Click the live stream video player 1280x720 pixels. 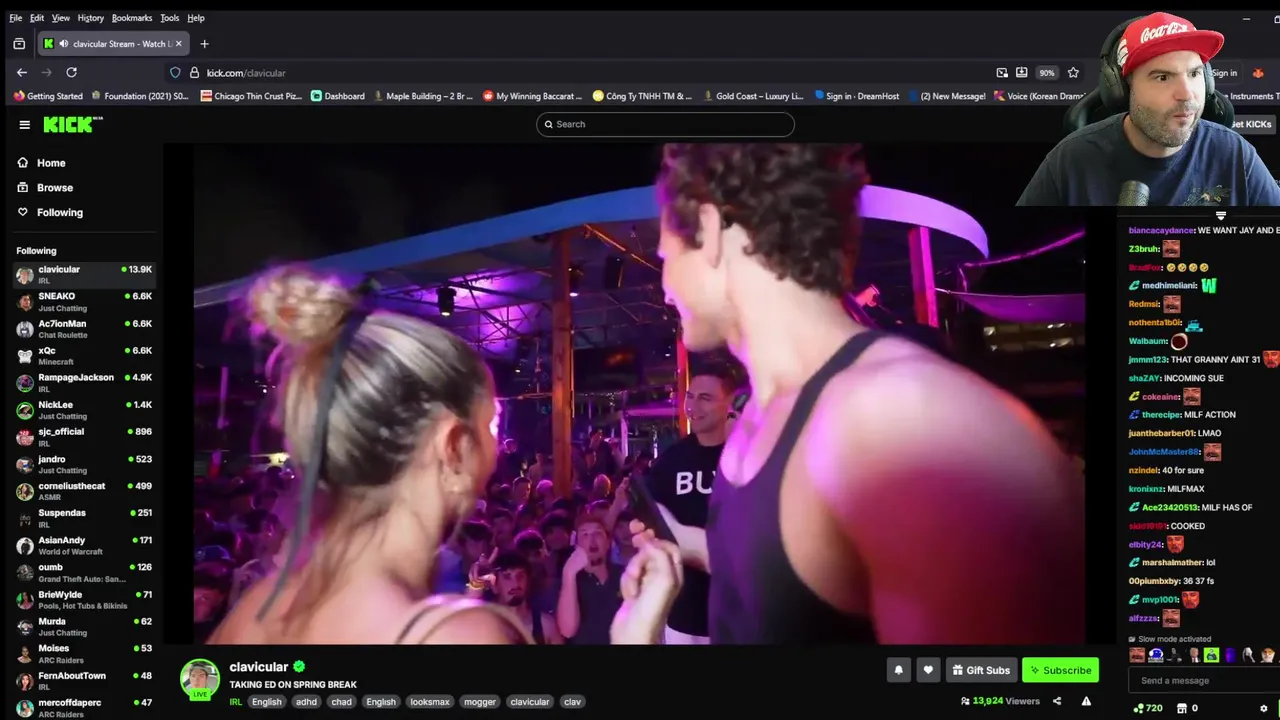point(639,394)
